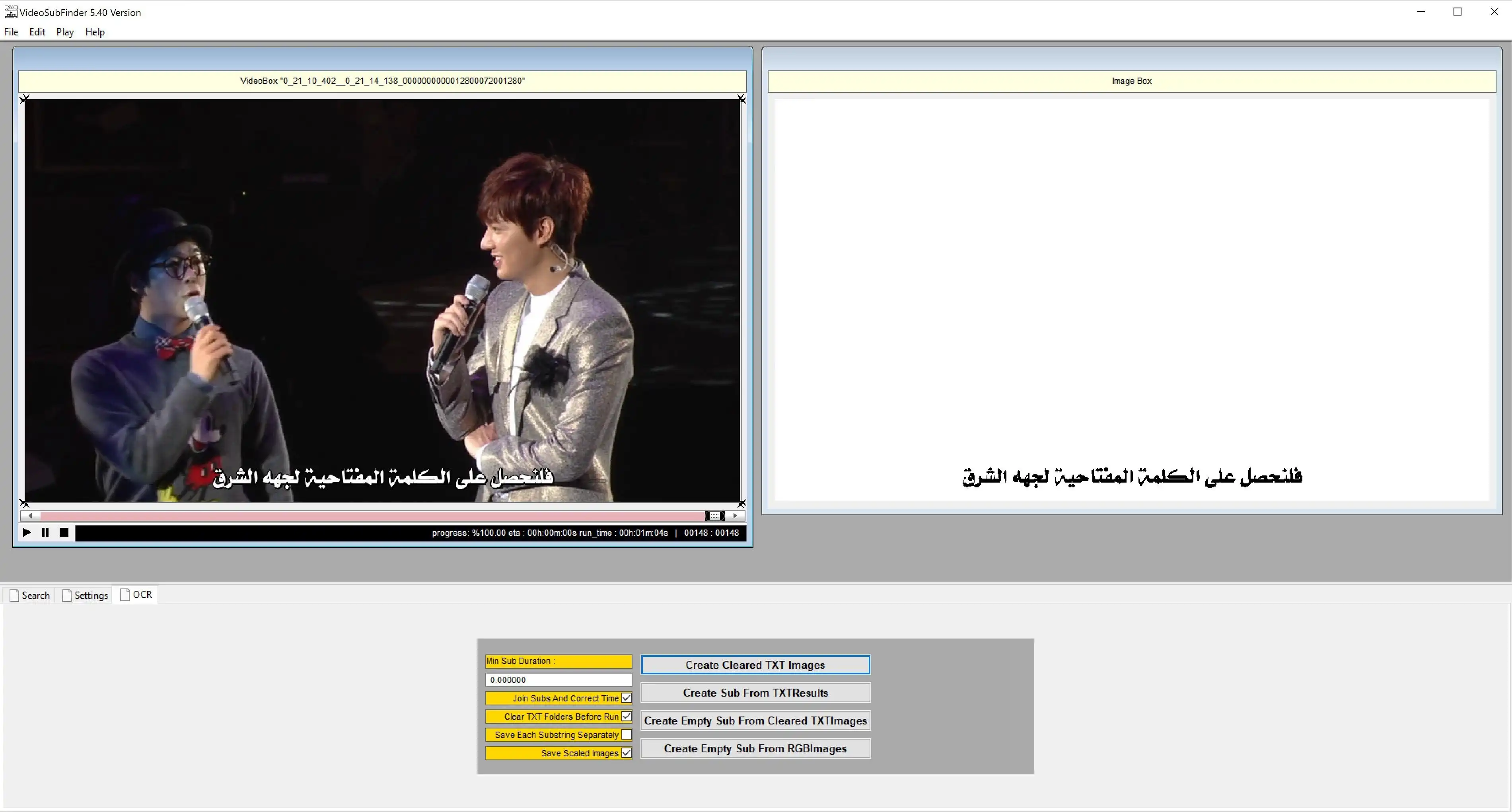Open the File menu in menu bar
This screenshot has height=812, width=1512.
pyautogui.click(x=11, y=32)
